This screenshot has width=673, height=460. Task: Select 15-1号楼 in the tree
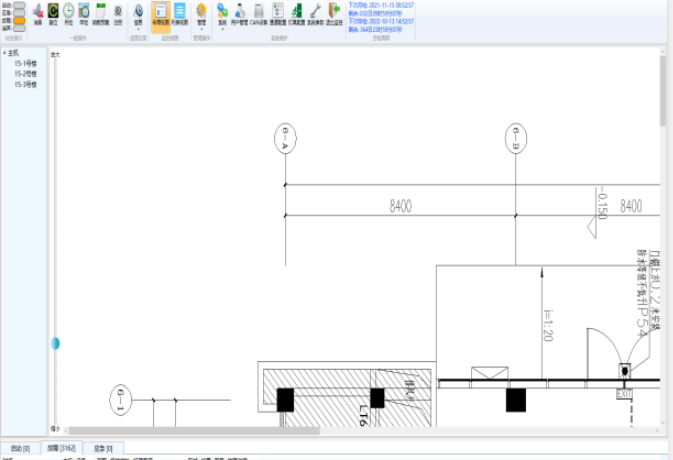[25, 64]
